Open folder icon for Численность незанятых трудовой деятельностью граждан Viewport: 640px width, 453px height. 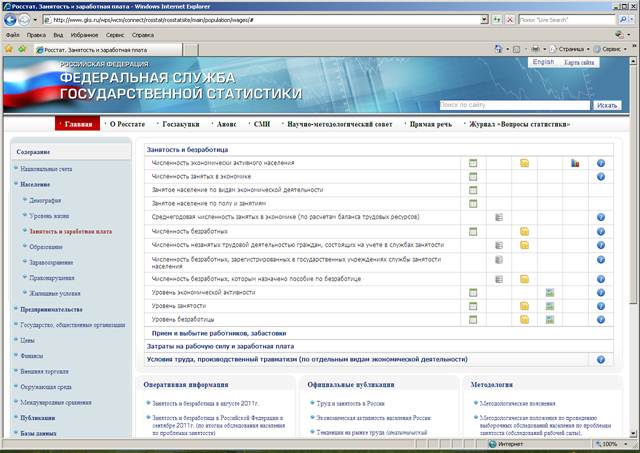(524, 245)
